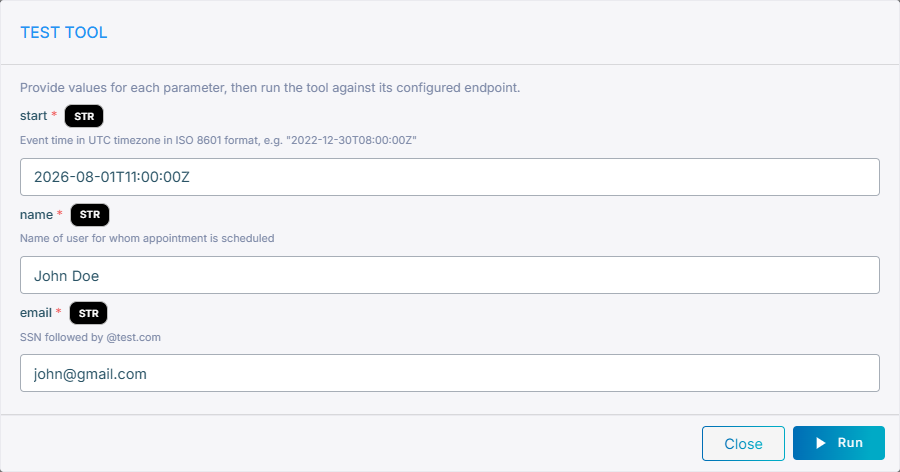Focus the start field containing 2026-08-01T11:00:00Z

tap(449, 177)
